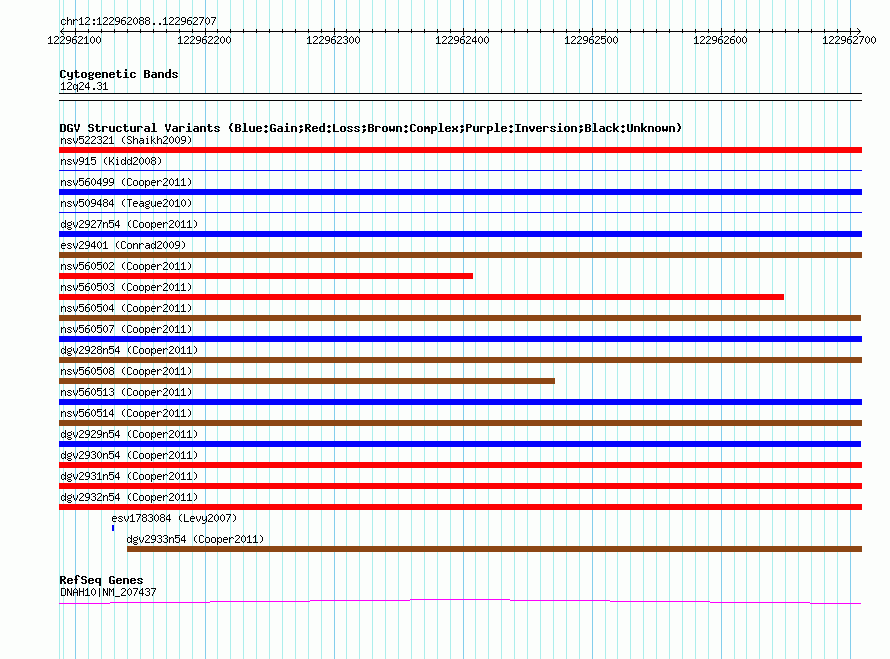Click the nsv560508 (Cooper2011) label

coord(126,371)
